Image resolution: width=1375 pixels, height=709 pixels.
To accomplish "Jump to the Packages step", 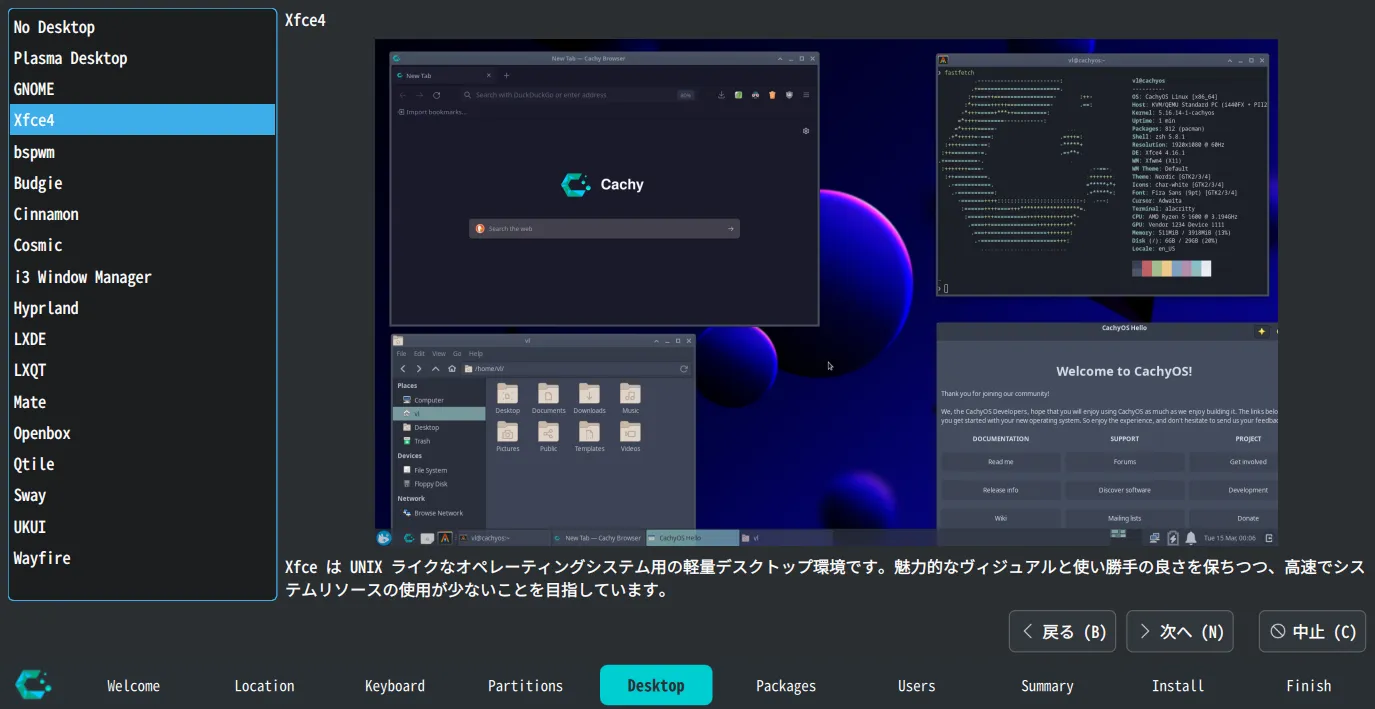I will point(786,686).
